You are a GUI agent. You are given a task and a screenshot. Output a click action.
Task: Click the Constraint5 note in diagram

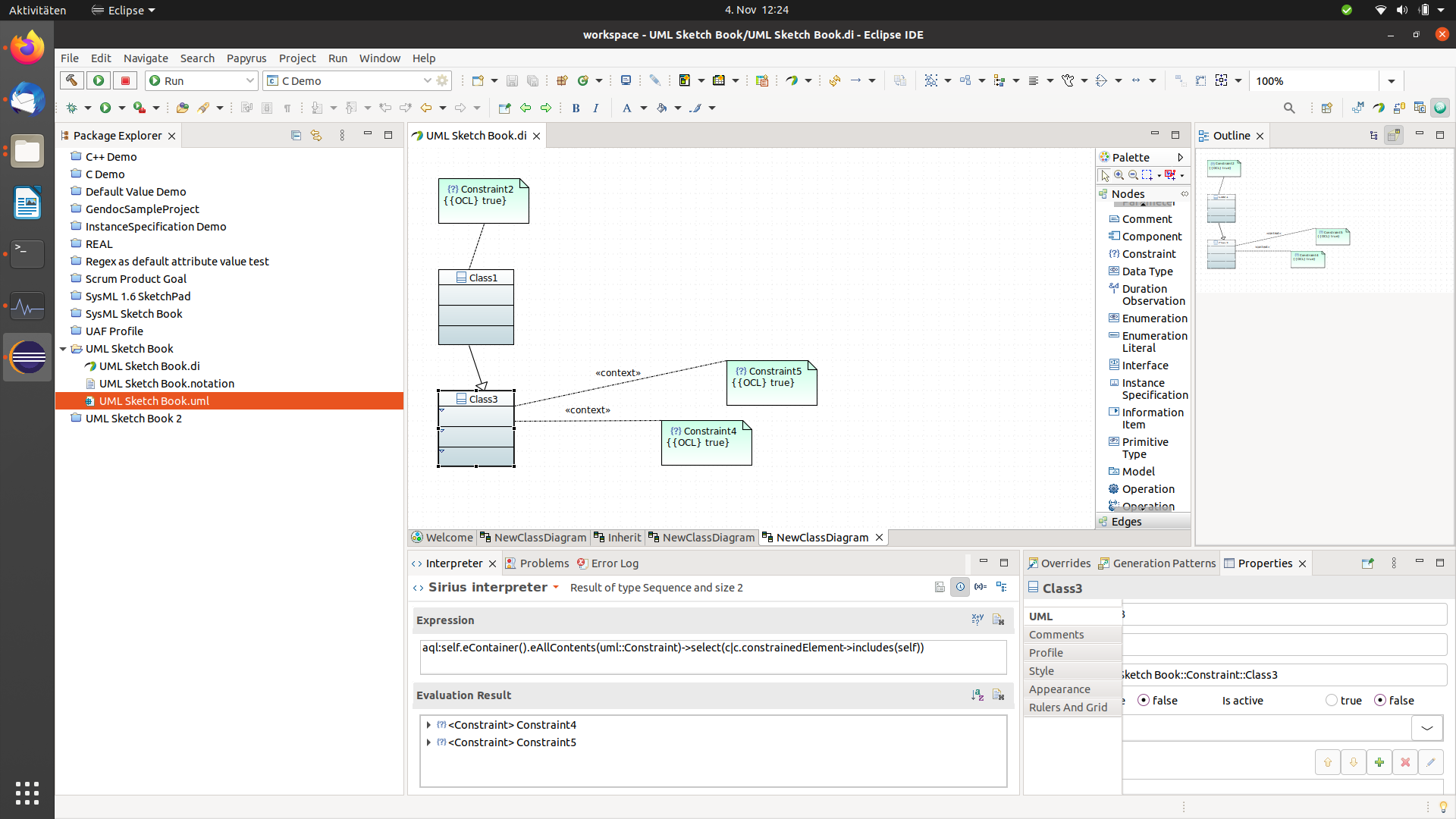click(x=771, y=383)
